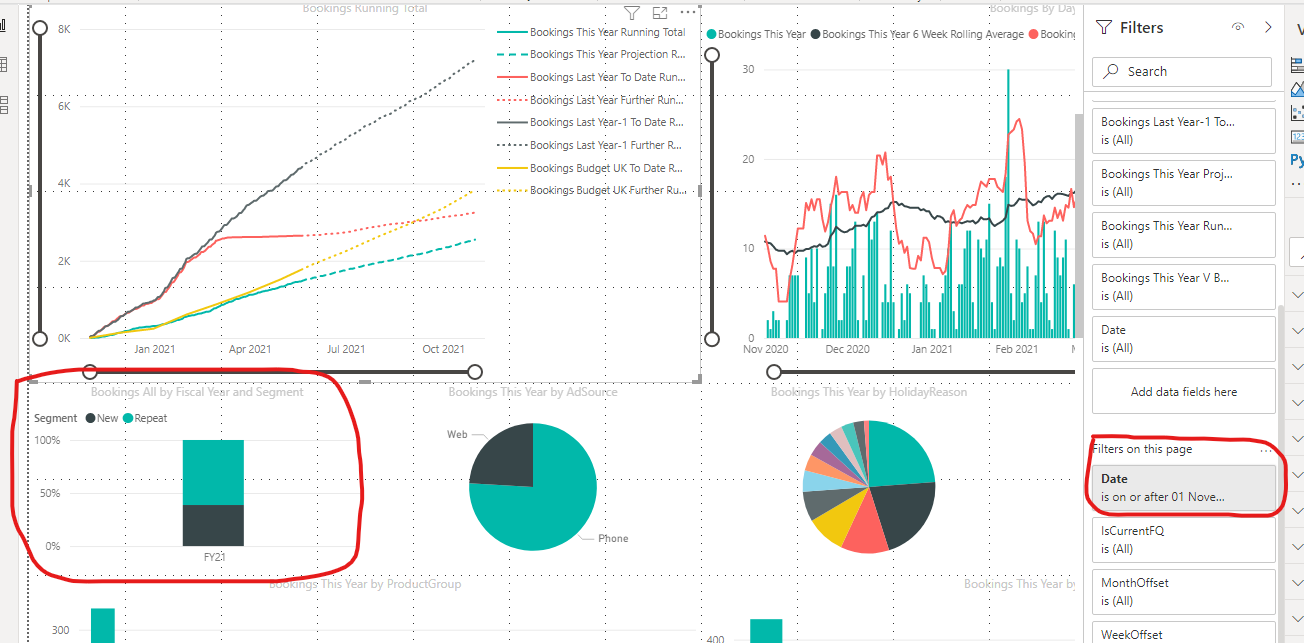This screenshot has width=1304, height=643.
Task: Click Bookings This Year by HolidayReason title
Action: [x=869, y=392]
